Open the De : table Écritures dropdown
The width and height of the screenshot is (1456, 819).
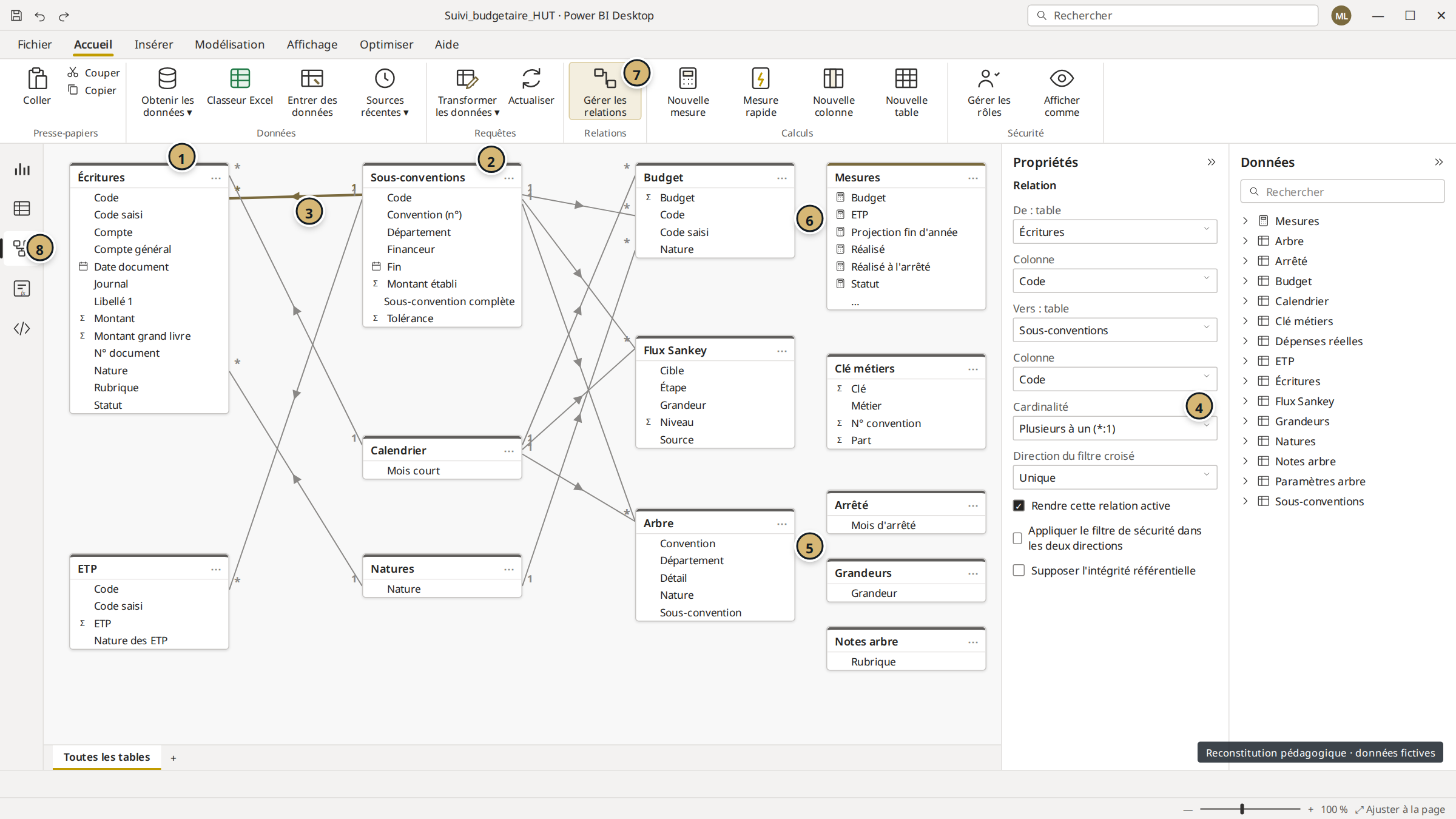coord(1114,232)
